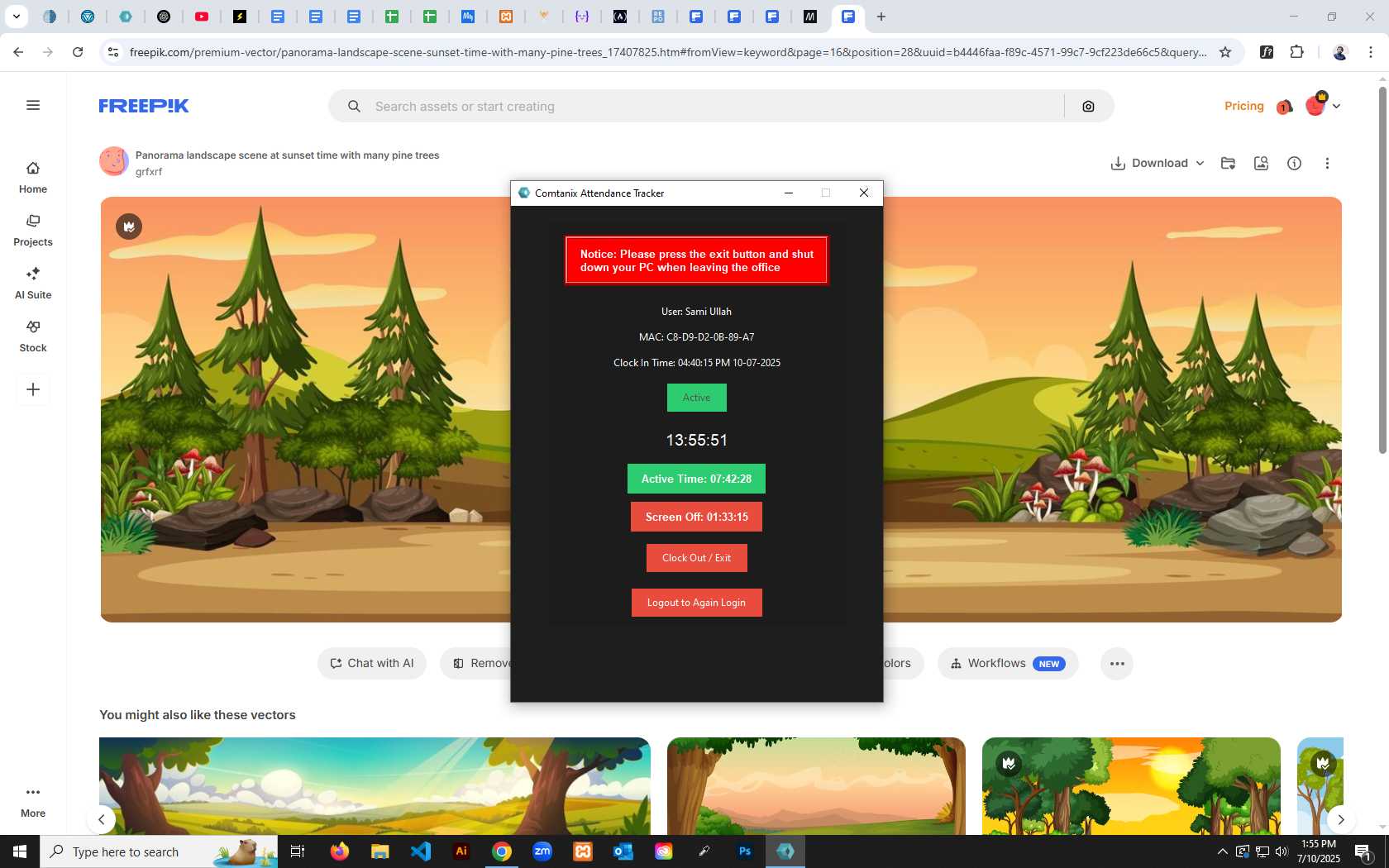Screen dimensions: 1389x868
Task: Open sunset forest related vector thumbnail
Action: (1131, 785)
